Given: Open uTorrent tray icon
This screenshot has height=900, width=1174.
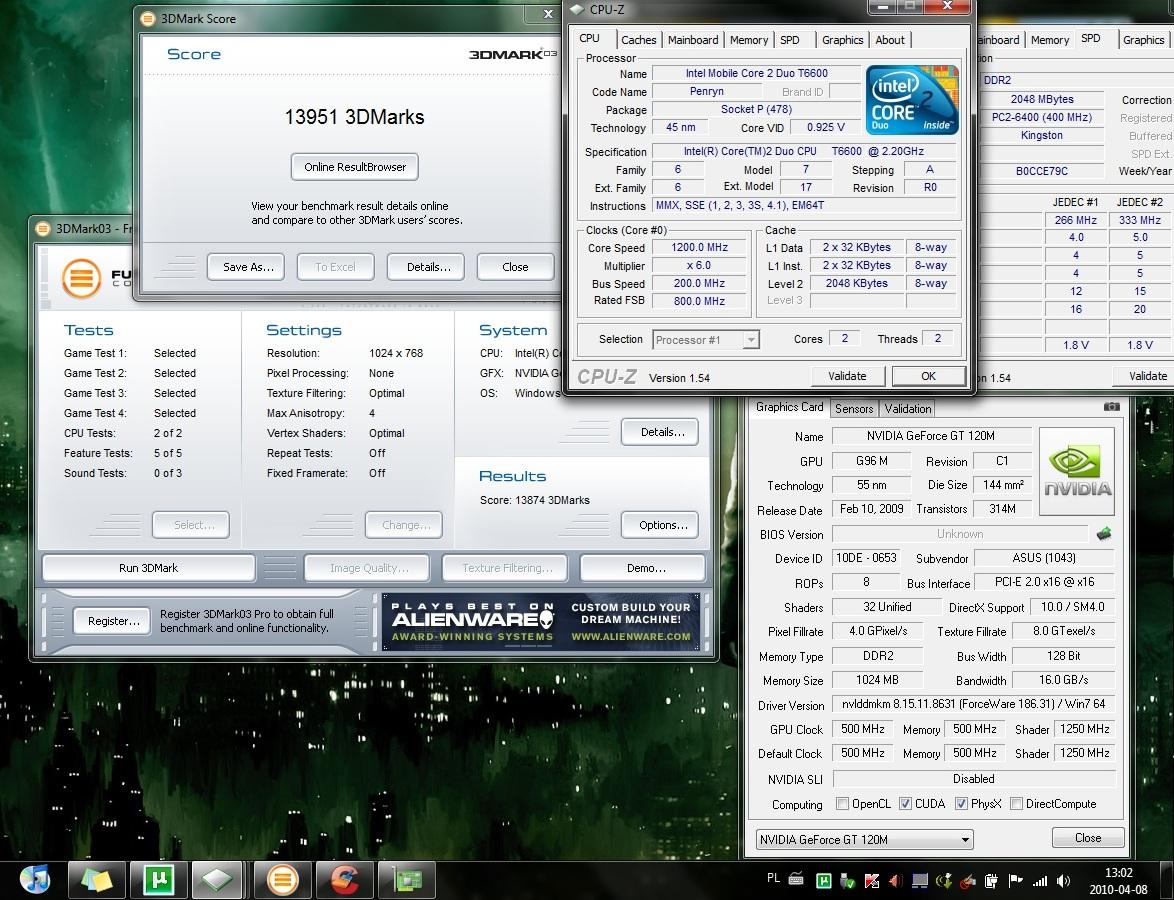Looking at the screenshot, I should [824, 881].
